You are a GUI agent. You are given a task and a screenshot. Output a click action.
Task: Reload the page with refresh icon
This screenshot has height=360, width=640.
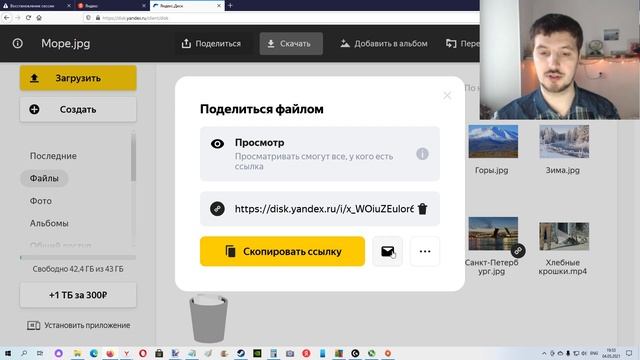point(28,18)
